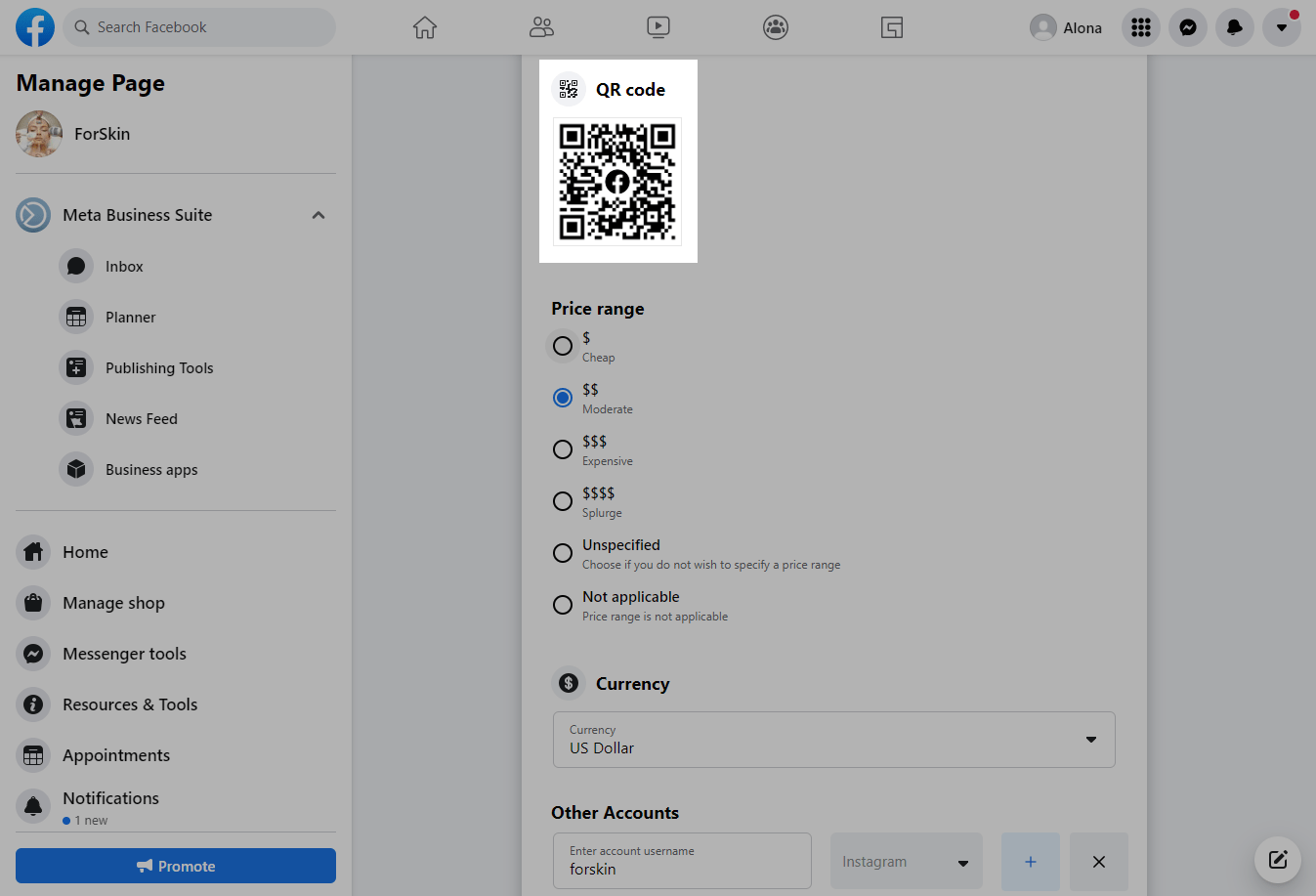Select the Unspecified price range
Screen dimensions: 1316x896
tap(563, 553)
